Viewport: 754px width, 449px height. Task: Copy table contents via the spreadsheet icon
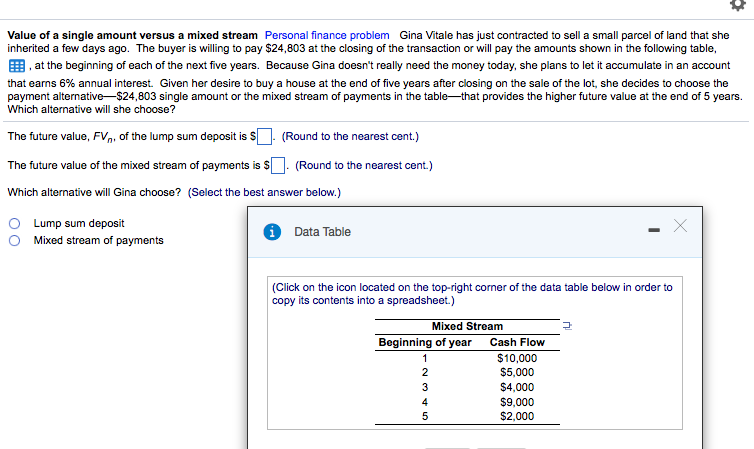click(x=567, y=326)
